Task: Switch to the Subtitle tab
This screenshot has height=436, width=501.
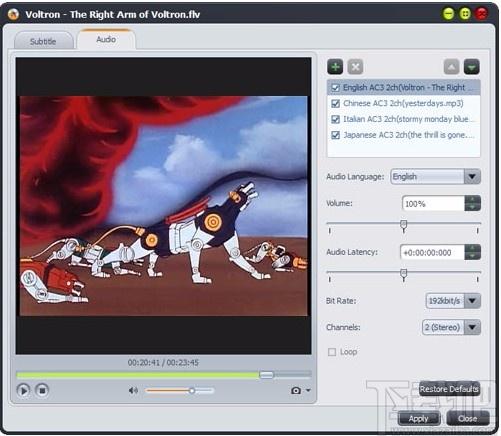Action: pos(43,41)
